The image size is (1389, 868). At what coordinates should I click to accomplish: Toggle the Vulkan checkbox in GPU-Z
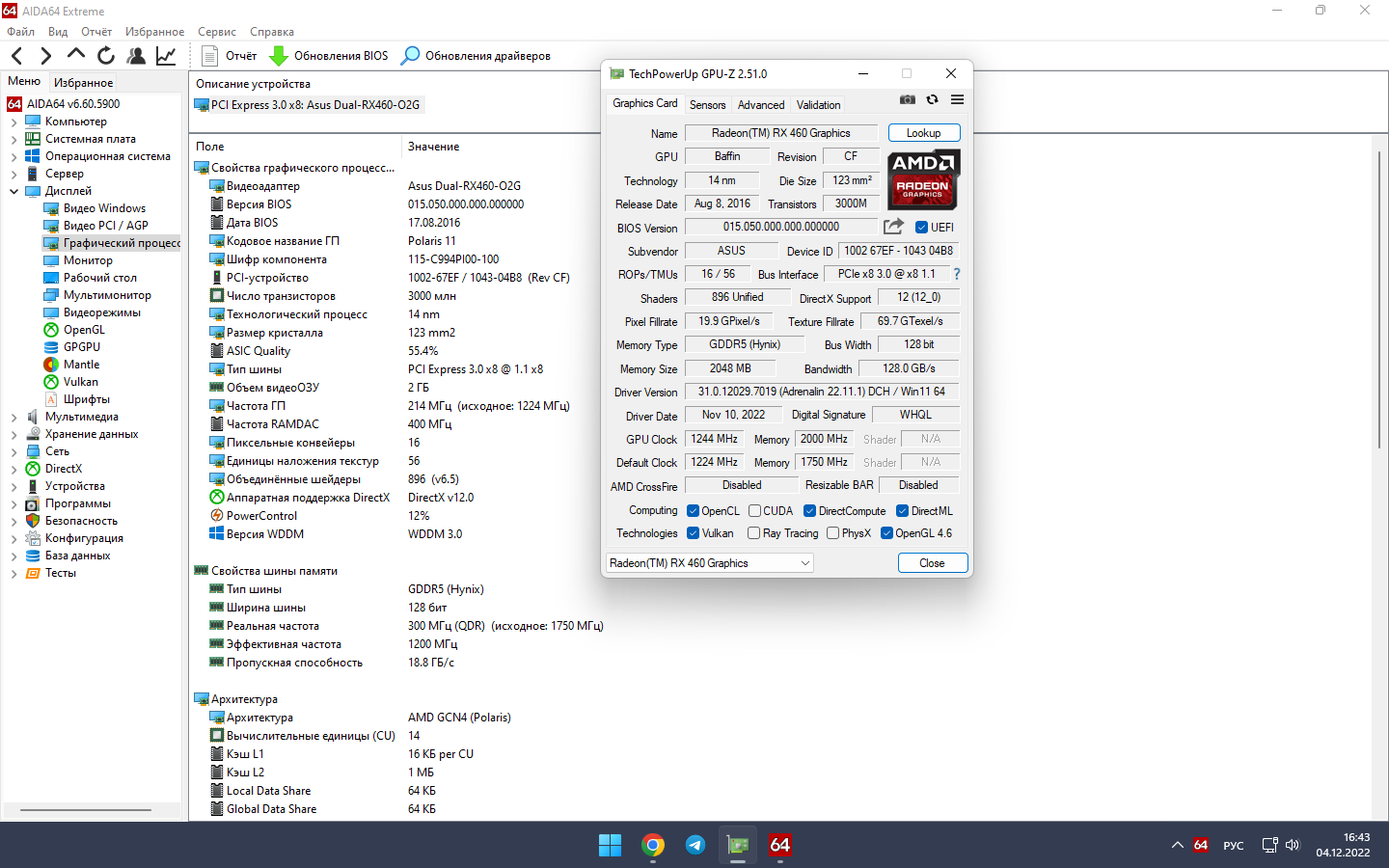tap(693, 533)
